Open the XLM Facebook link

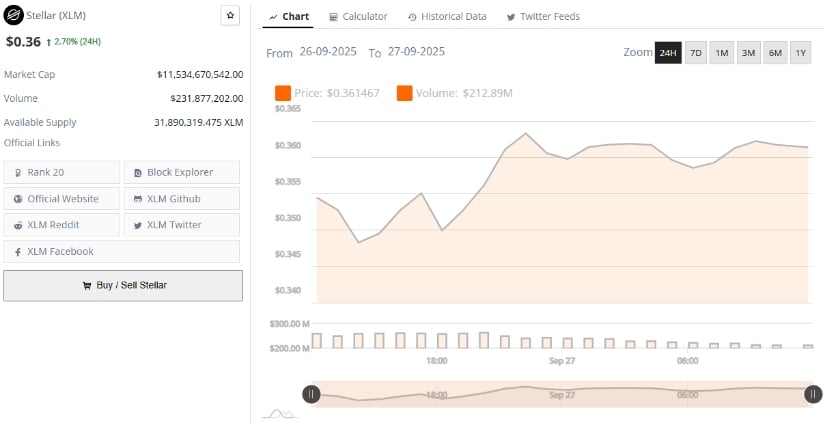[x=122, y=251]
